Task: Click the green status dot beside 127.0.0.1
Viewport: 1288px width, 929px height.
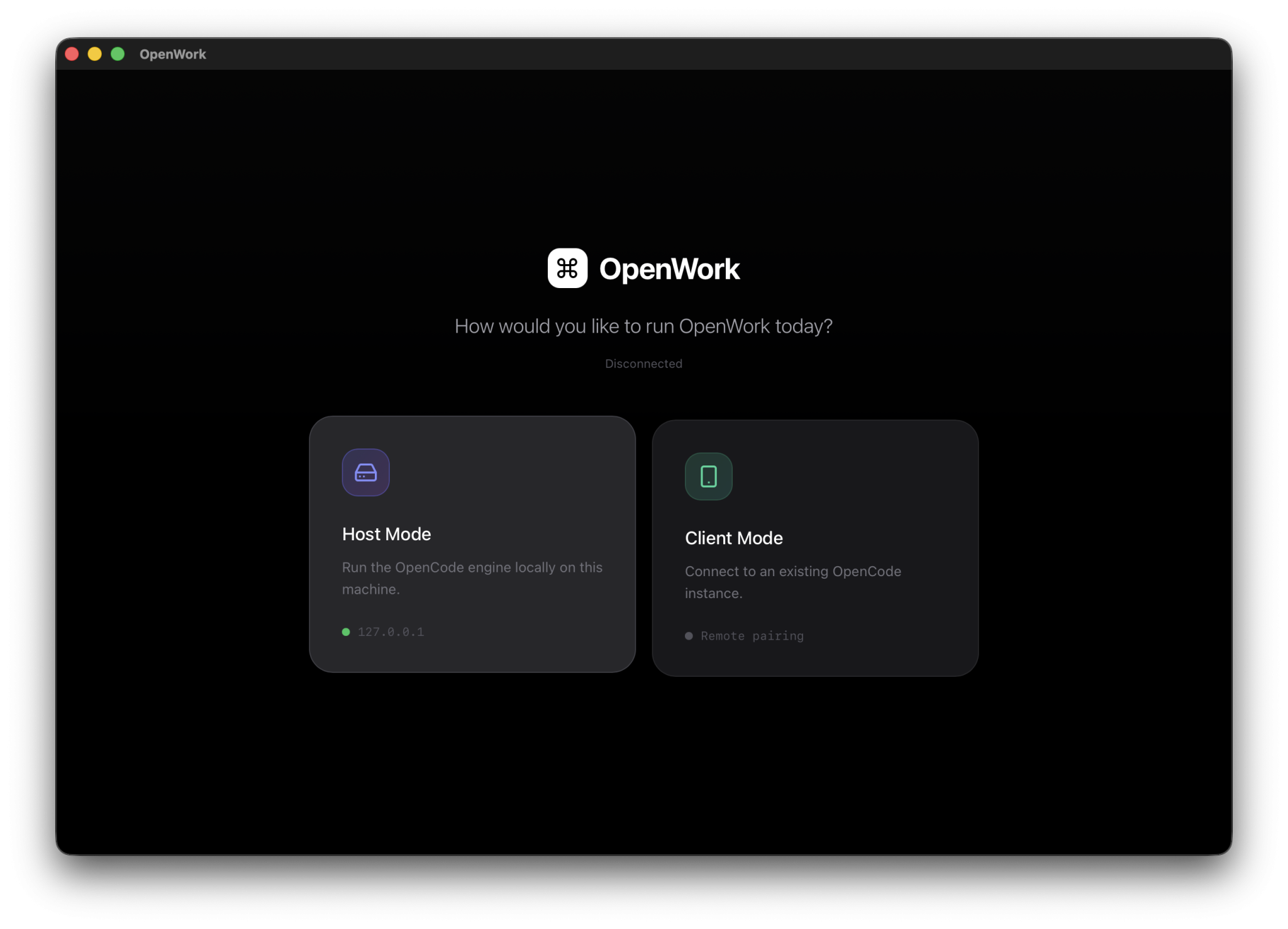Action: pyautogui.click(x=346, y=631)
